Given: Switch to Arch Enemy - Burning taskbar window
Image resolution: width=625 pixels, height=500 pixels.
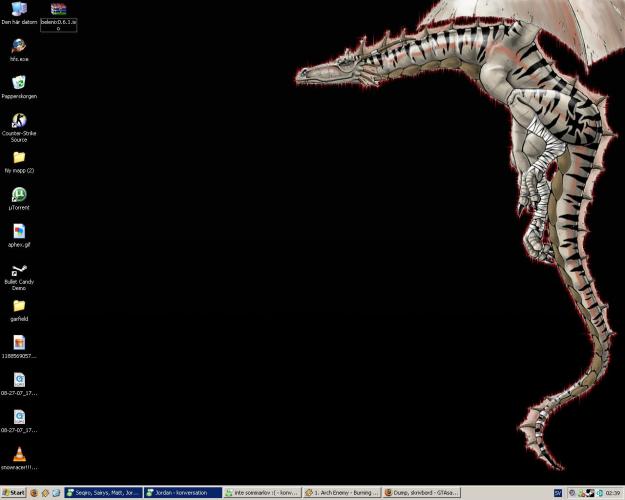Looking at the screenshot, I should click(x=341, y=493).
